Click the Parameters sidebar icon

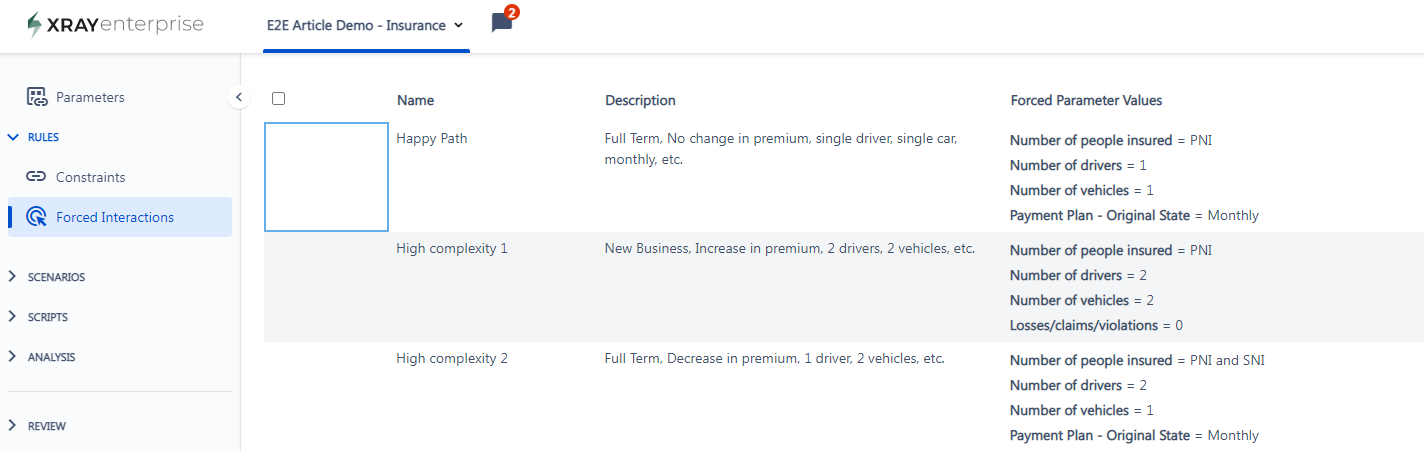point(37,97)
